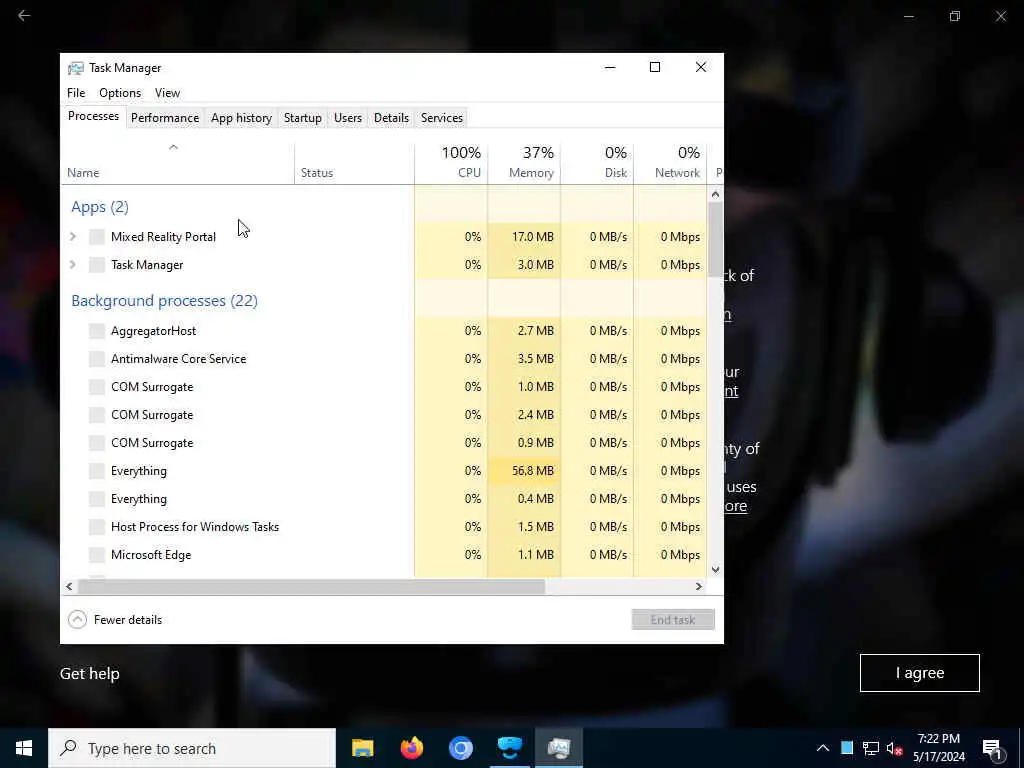Select the Everything 0.4 MB row
Viewport: 1024px width, 768px height.
tap(384, 499)
